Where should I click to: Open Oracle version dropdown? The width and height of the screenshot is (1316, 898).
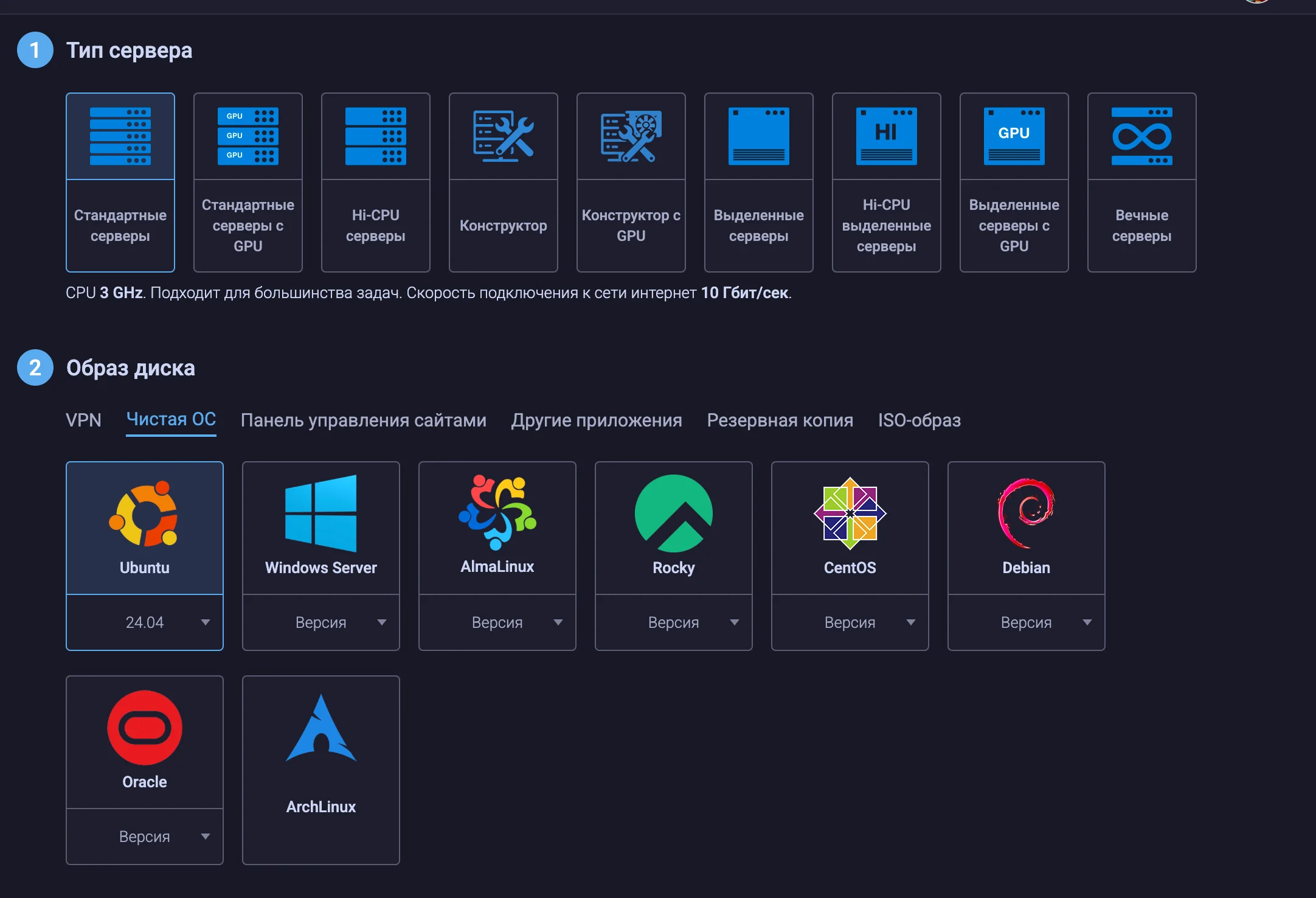coord(145,837)
